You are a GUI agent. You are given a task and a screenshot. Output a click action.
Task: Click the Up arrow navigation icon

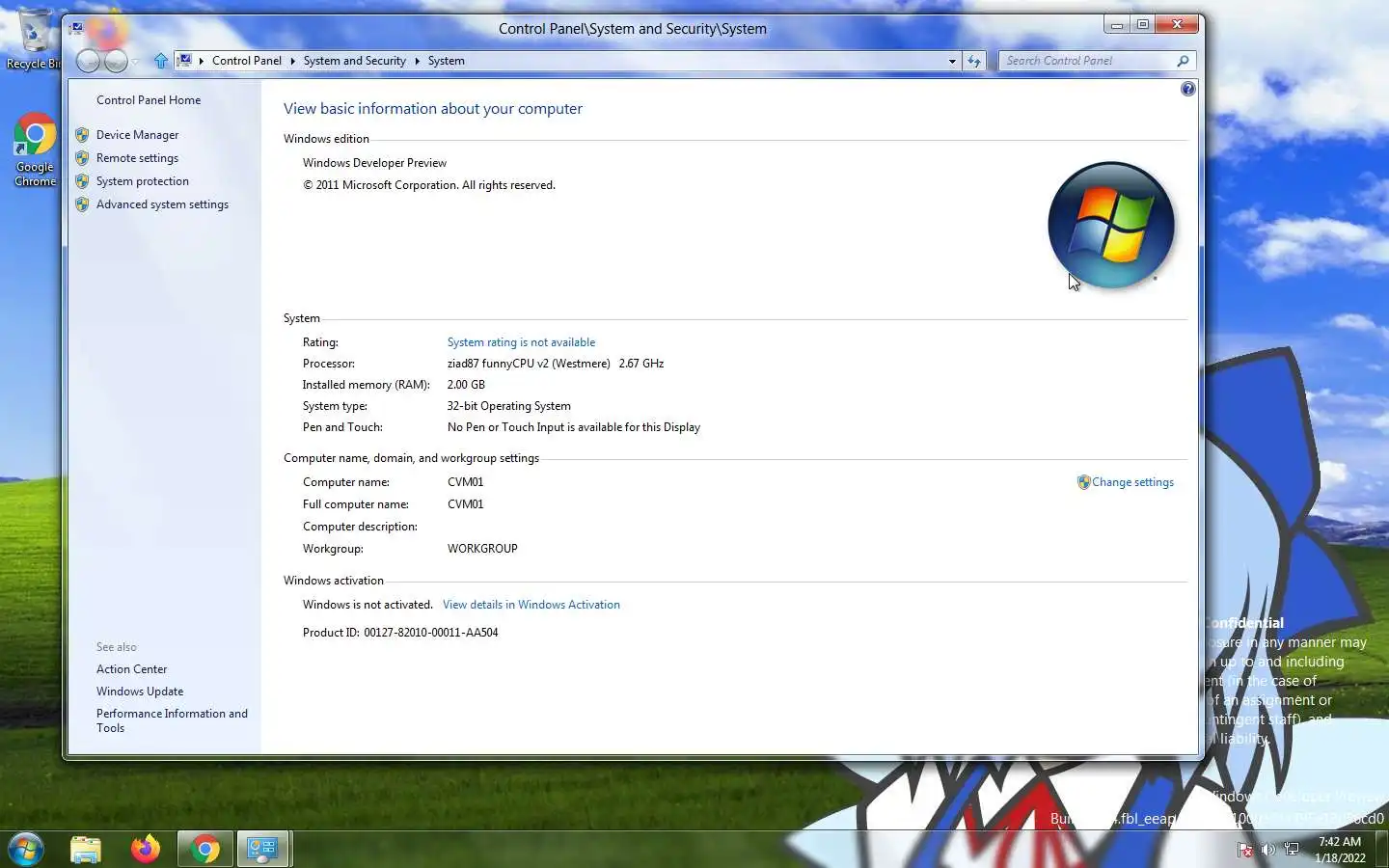tap(161, 61)
